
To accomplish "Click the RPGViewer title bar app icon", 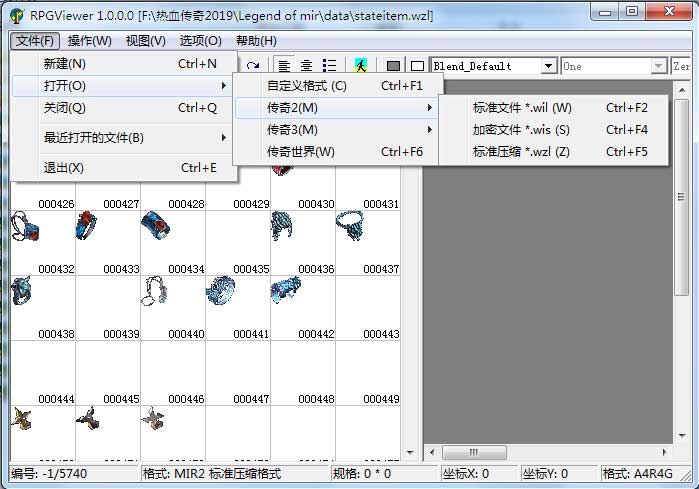I will point(17,16).
